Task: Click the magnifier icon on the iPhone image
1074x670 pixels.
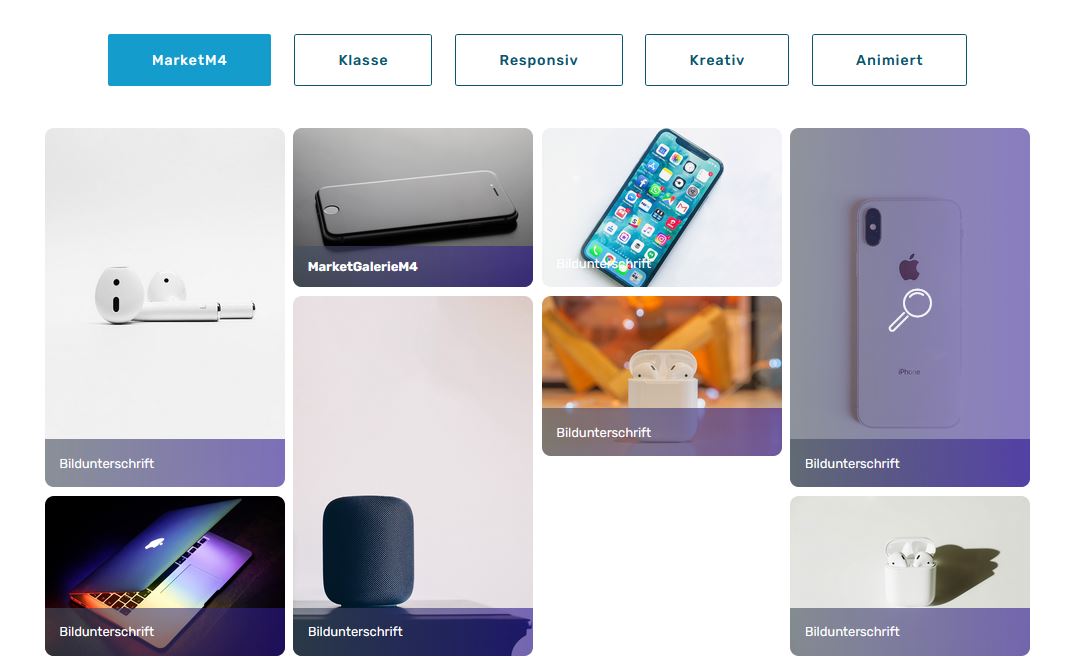Action: point(910,310)
